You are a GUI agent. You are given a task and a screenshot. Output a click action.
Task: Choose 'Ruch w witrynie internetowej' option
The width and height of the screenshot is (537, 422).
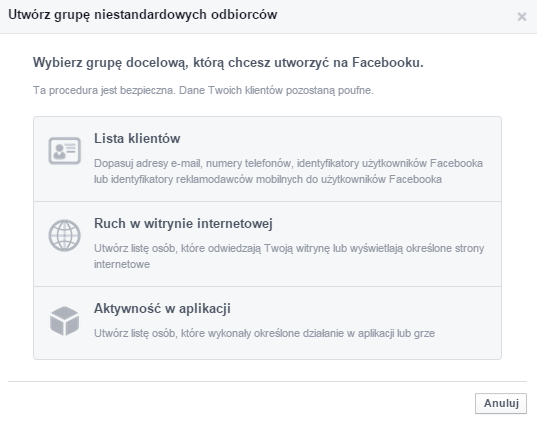[267, 244]
